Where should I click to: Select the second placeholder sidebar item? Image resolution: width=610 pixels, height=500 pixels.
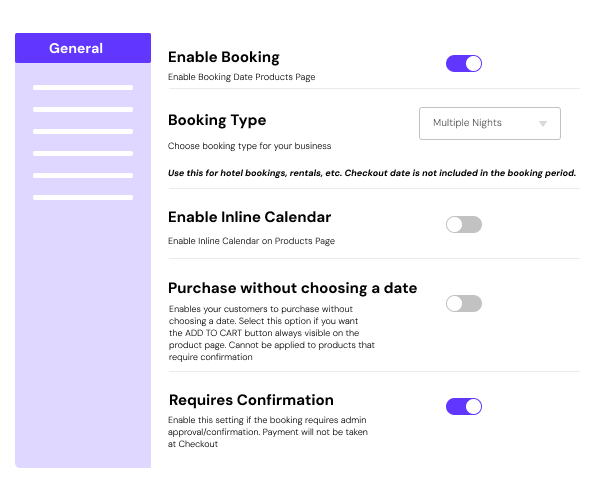[x=83, y=109]
